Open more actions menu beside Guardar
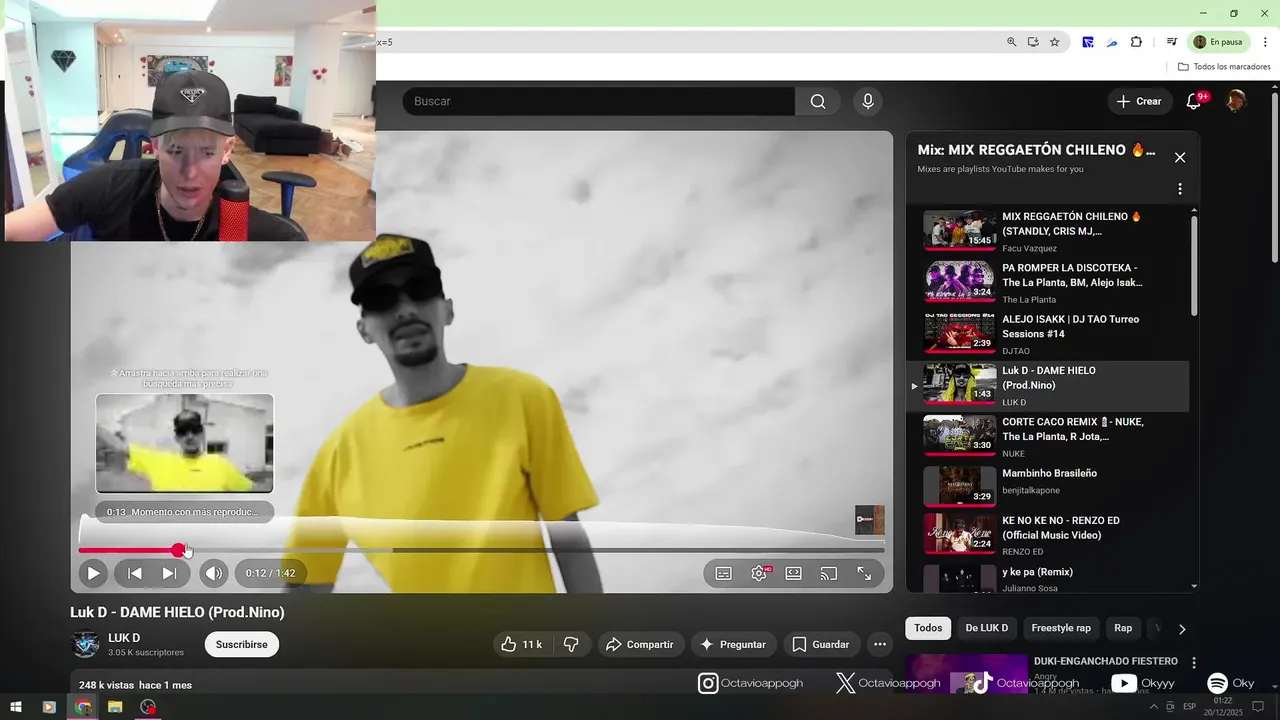This screenshot has width=1280, height=720. pyautogui.click(x=879, y=644)
